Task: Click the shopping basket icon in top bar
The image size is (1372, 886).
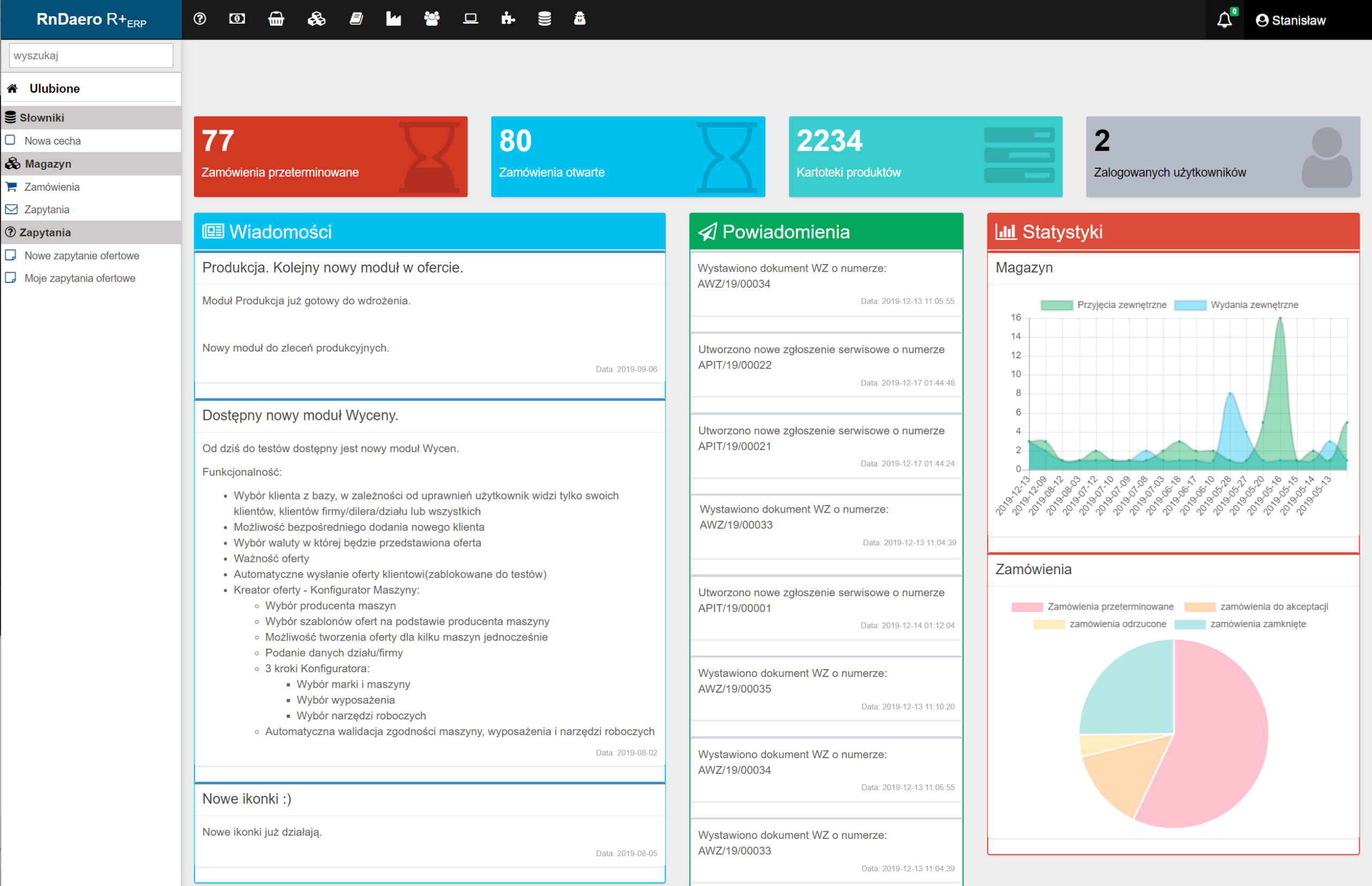Action: pyautogui.click(x=275, y=19)
